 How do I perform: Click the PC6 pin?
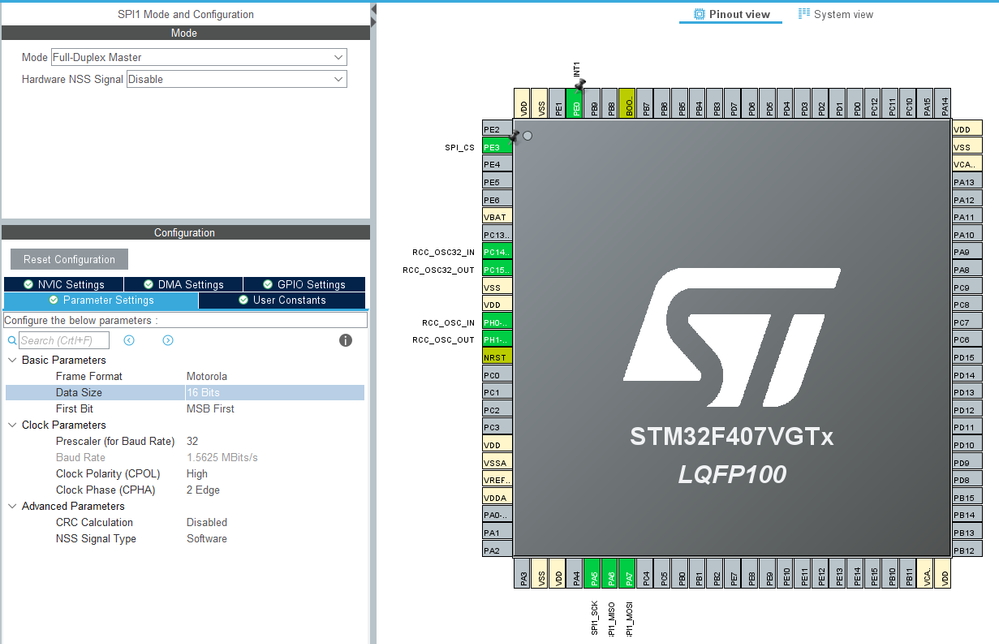[x=967, y=340]
